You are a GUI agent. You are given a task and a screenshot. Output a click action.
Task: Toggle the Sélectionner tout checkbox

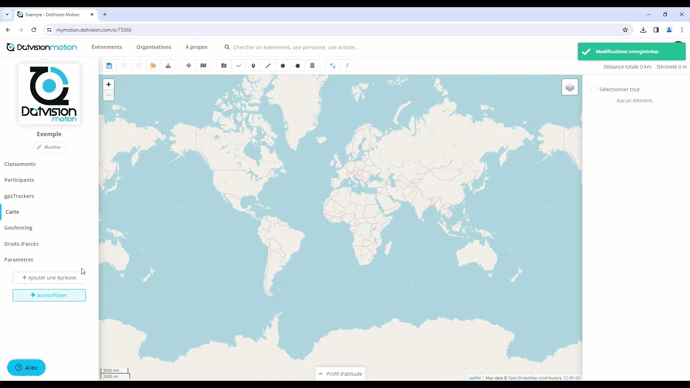(x=594, y=89)
